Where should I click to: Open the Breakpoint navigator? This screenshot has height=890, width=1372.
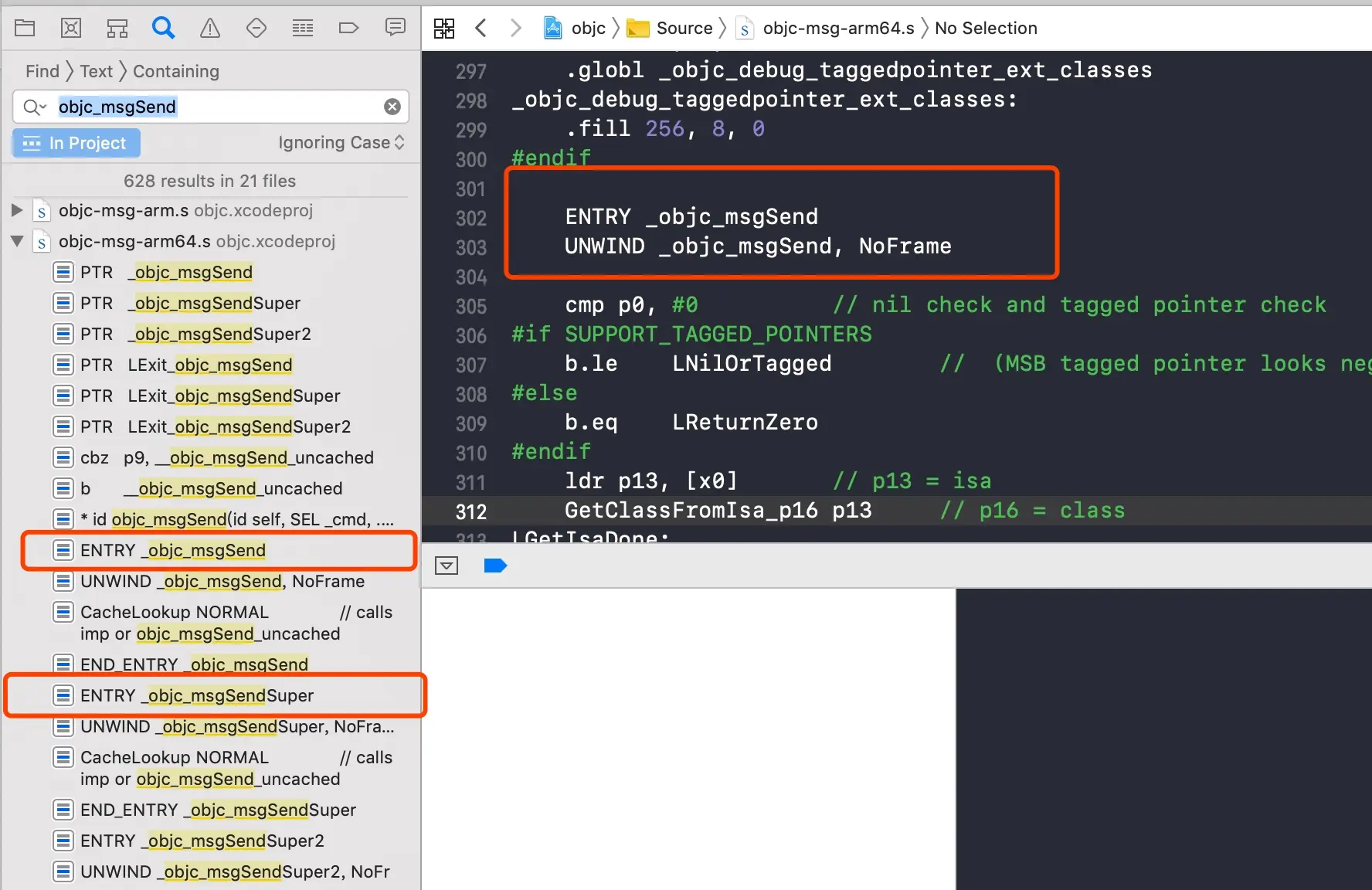(349, 29)
